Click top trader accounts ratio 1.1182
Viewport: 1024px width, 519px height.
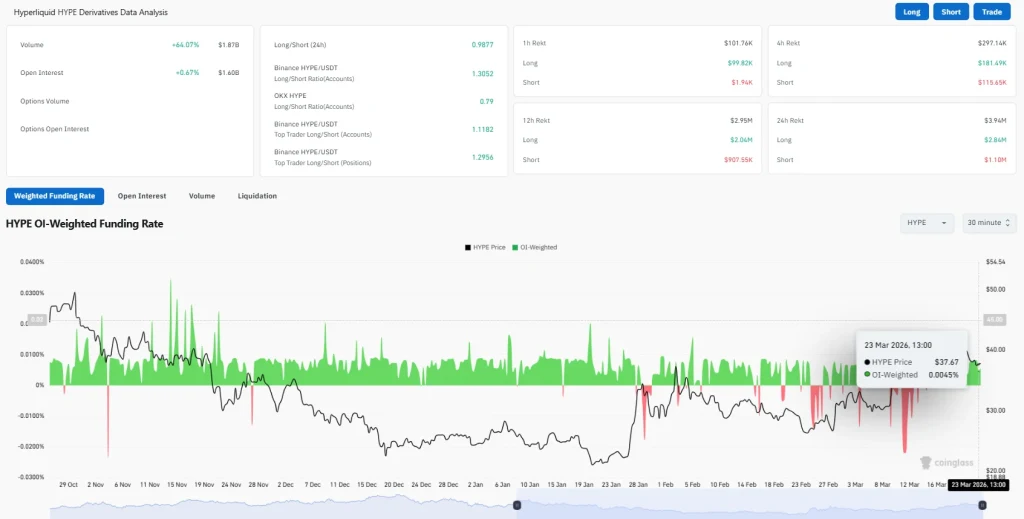[x=482, y=129]
